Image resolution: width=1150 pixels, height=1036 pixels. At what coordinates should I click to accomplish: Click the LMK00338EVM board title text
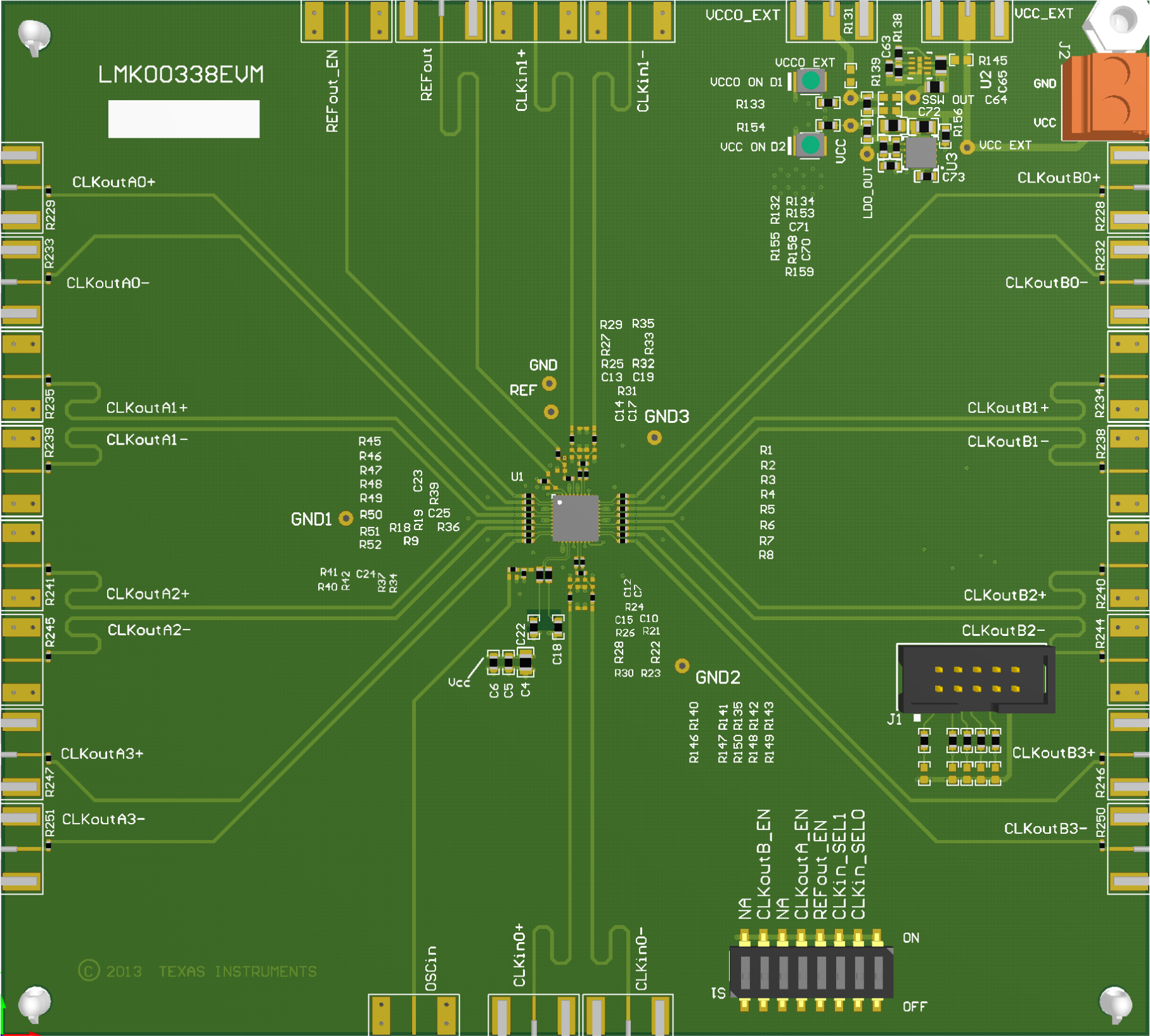(181, 75)
